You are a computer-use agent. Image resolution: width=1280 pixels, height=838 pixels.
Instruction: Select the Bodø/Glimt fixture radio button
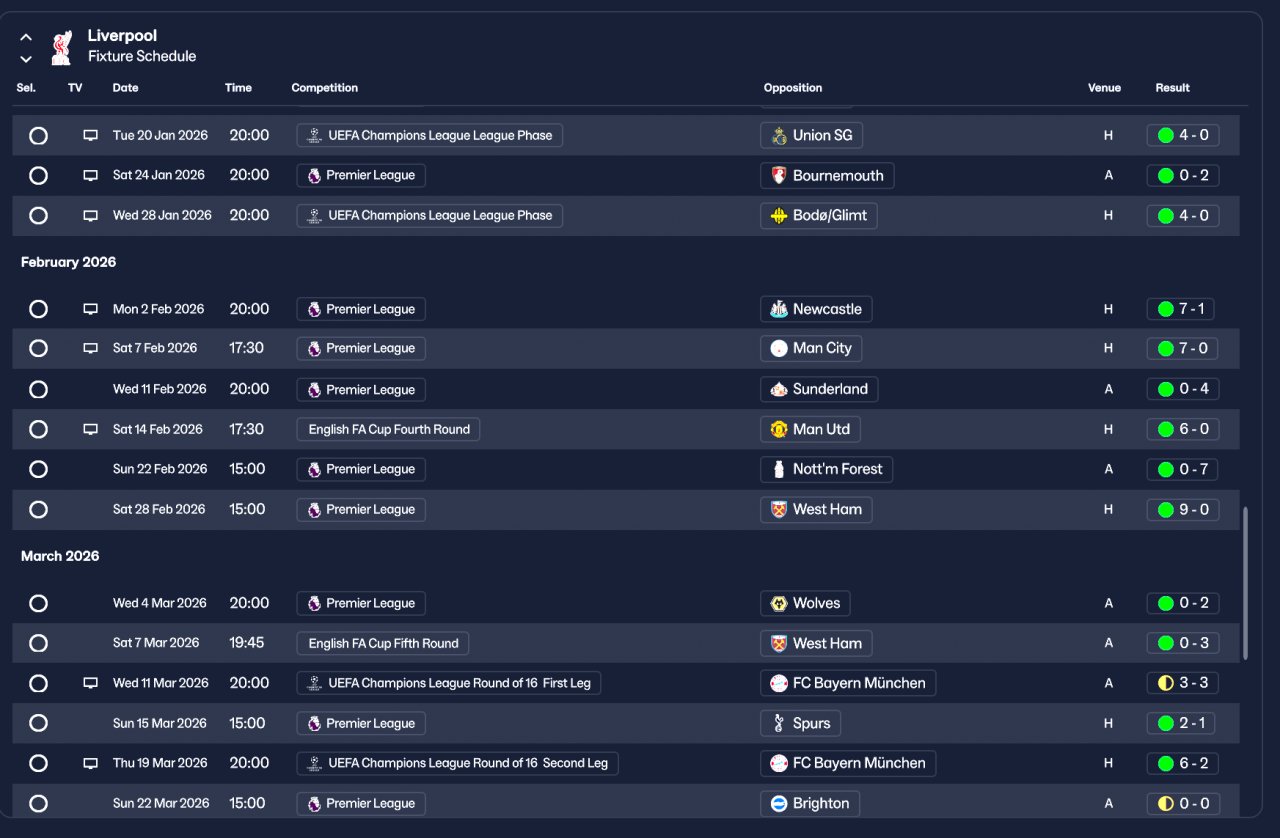38,215
